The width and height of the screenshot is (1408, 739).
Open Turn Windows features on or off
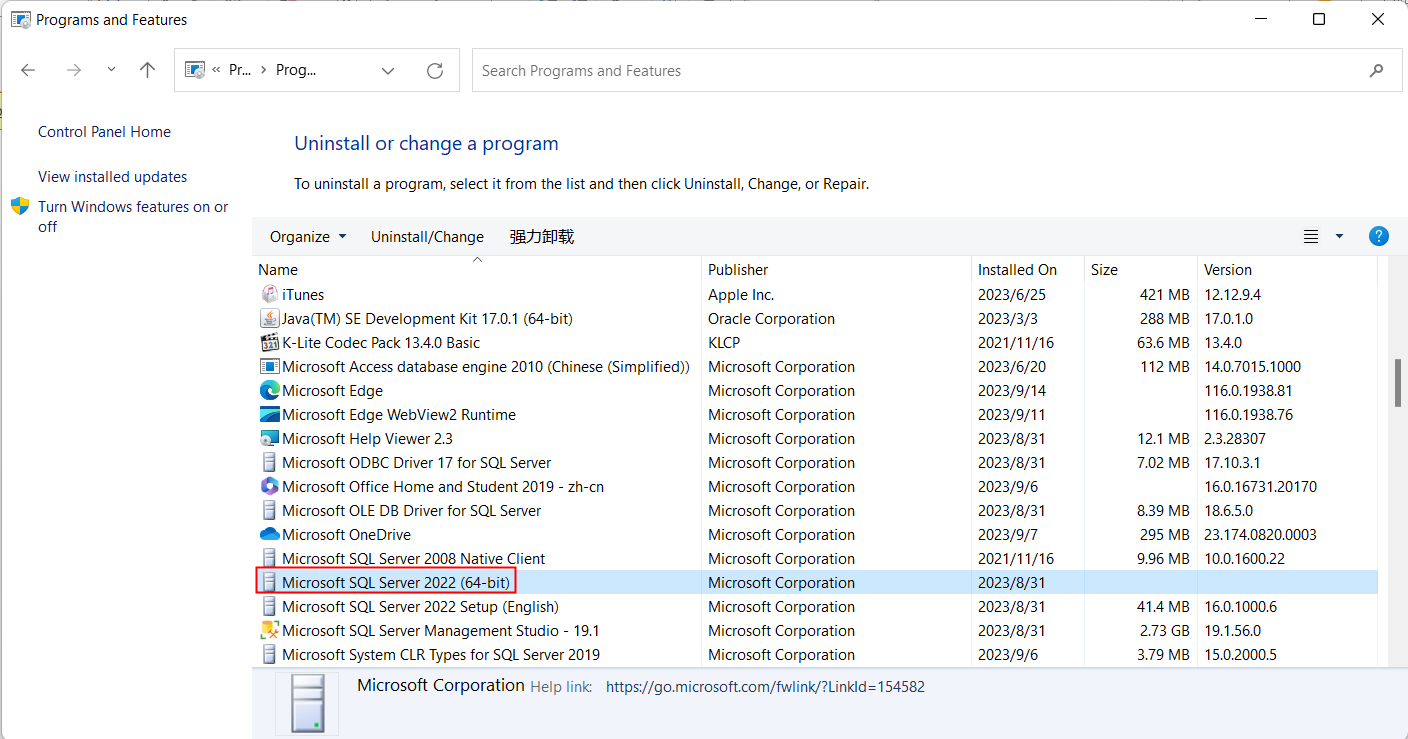click(133, 217)
